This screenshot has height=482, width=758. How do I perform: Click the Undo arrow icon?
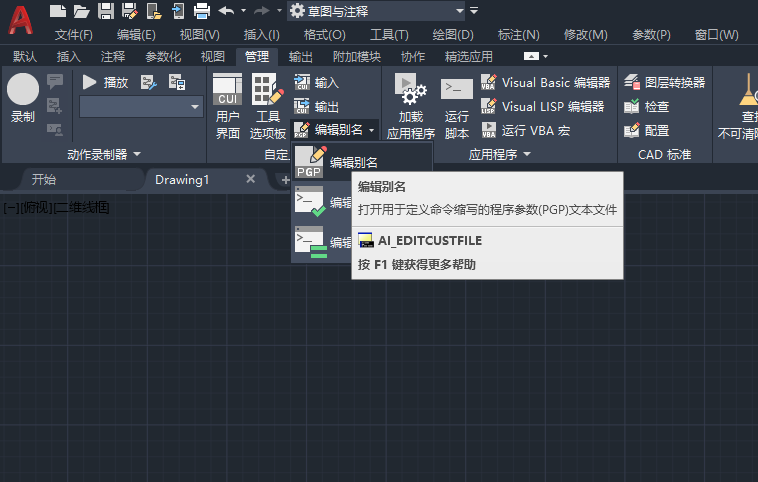pos(226,11)
